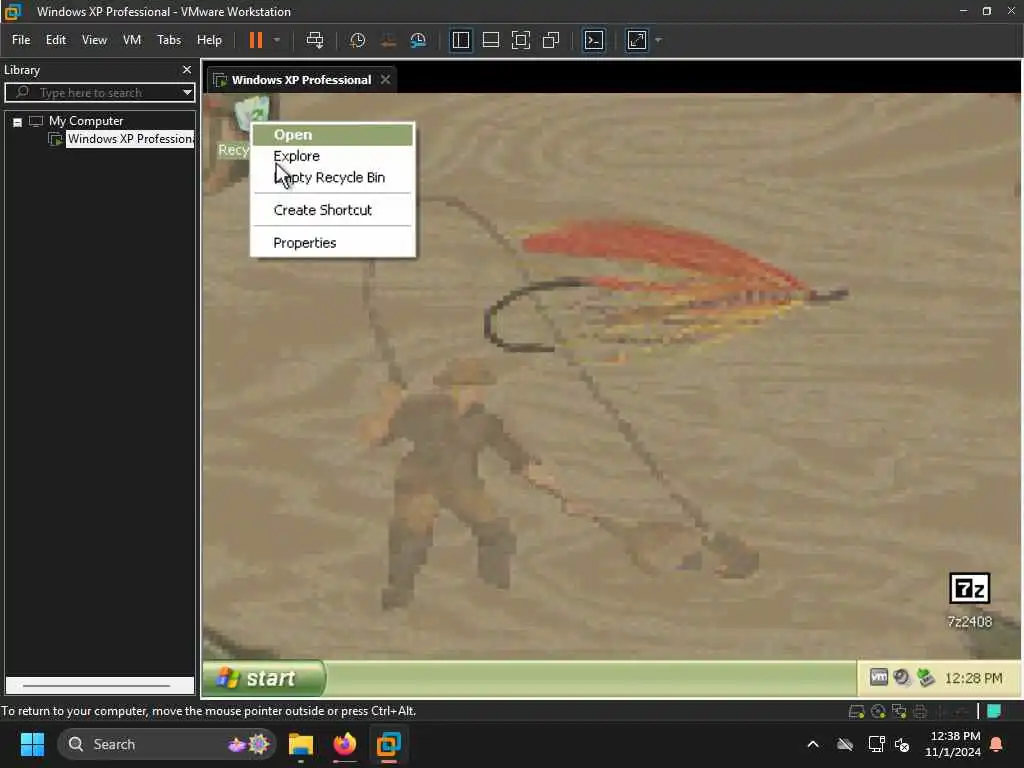Screen dimensions: 1024x768
Task: Open the Tabs menu
Action: 169,40
